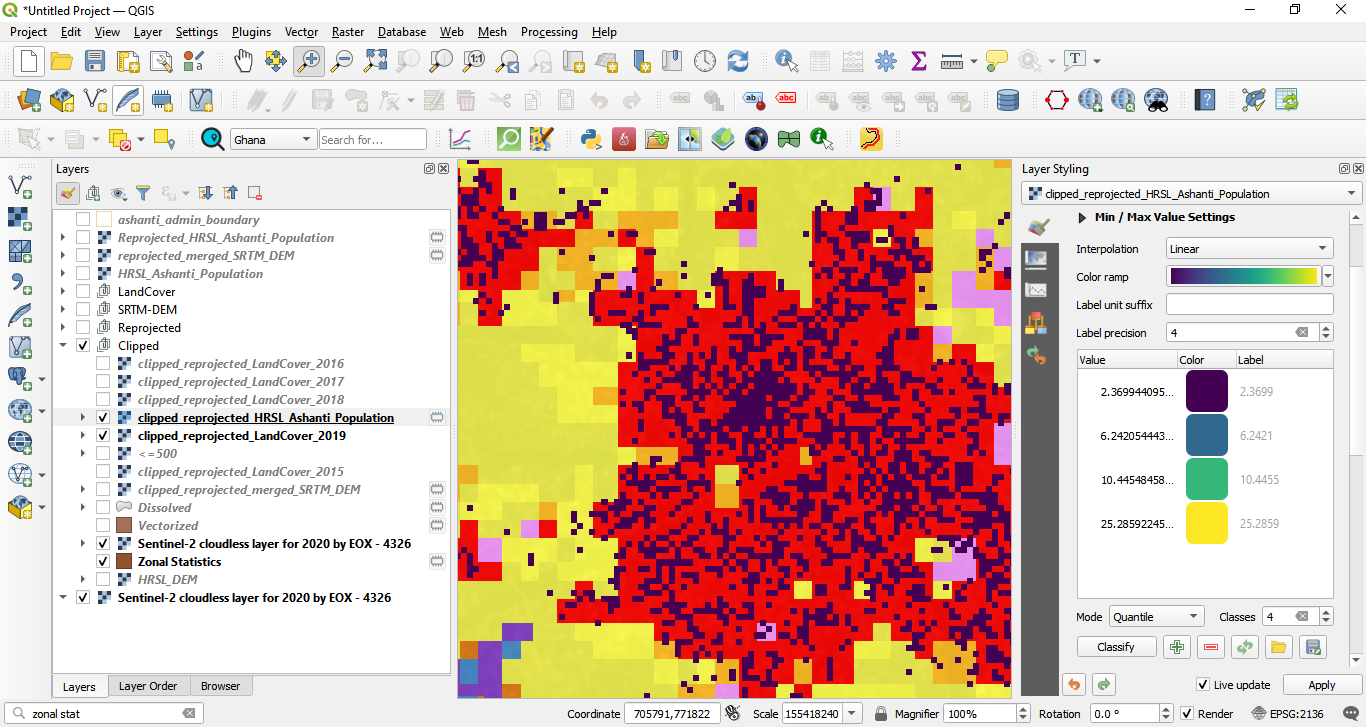1366x727 pixels.
Task: Click the Label unit suffix input field
Action: tap(1250, 304)
